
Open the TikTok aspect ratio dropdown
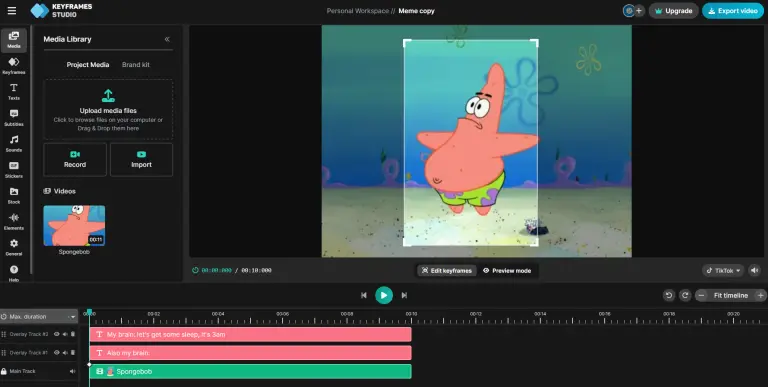723,270
